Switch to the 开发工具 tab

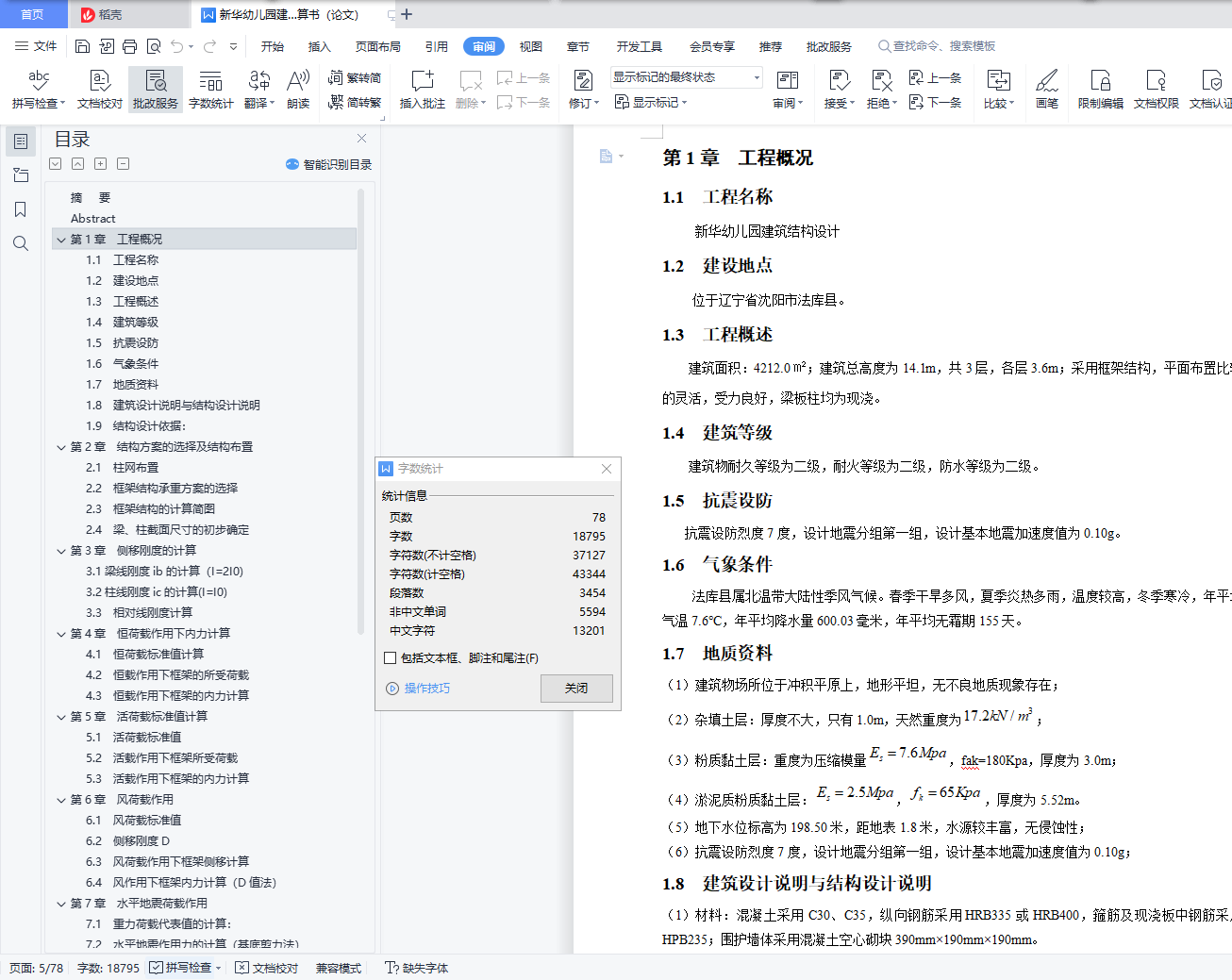tap(640, 46)
